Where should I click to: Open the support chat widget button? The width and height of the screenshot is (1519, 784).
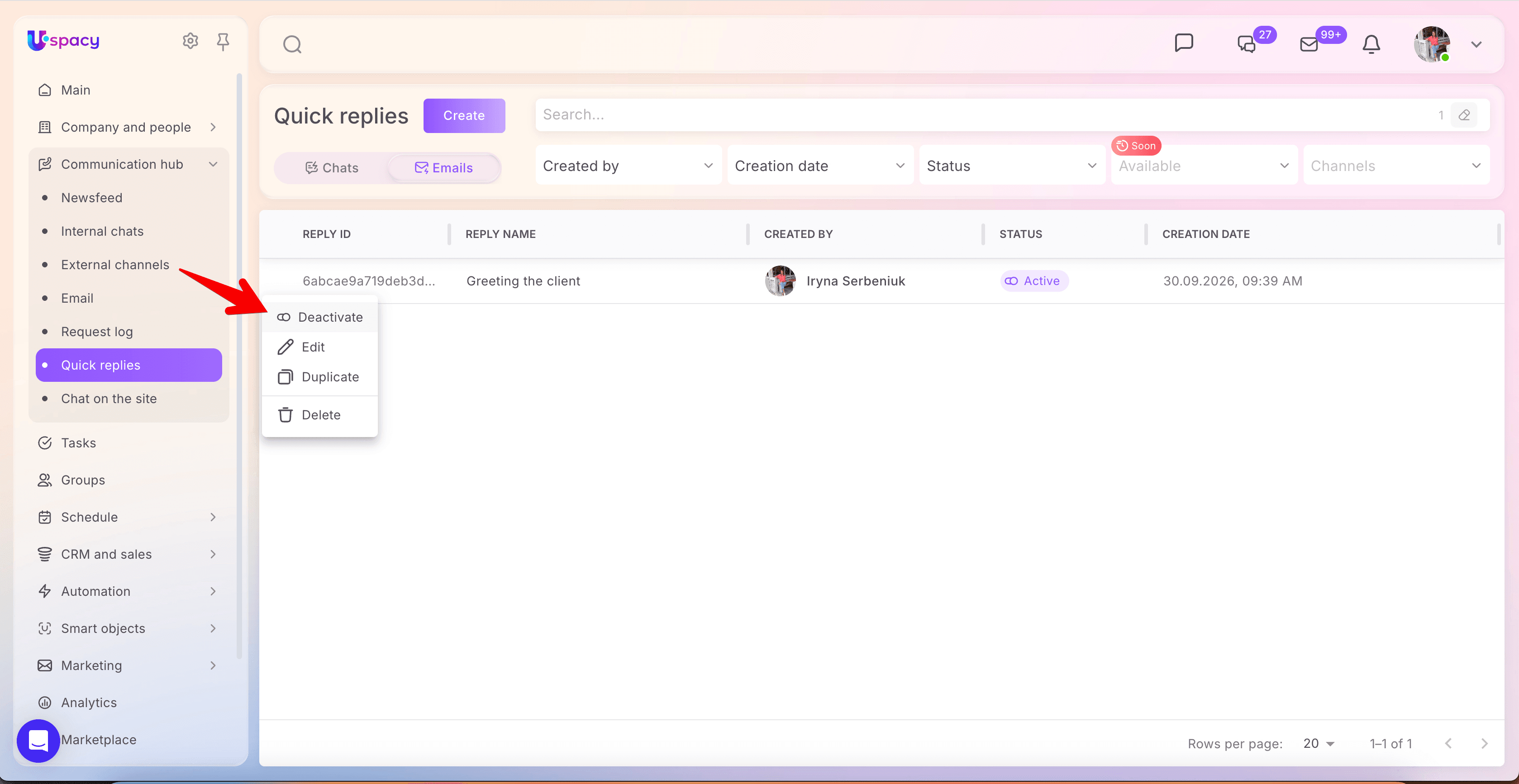click(x=38, y=741)
